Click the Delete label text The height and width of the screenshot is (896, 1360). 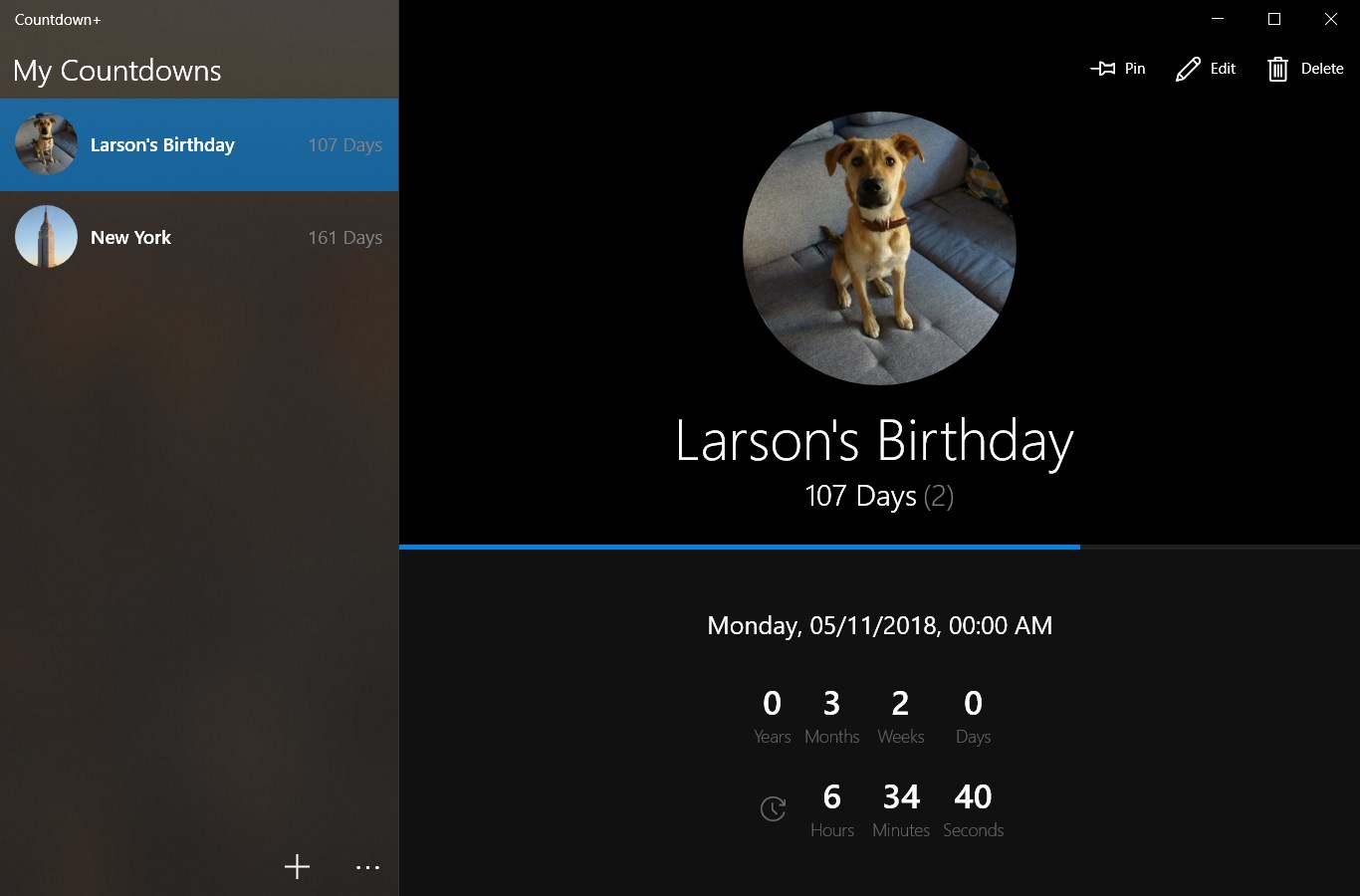[1322, 69]
